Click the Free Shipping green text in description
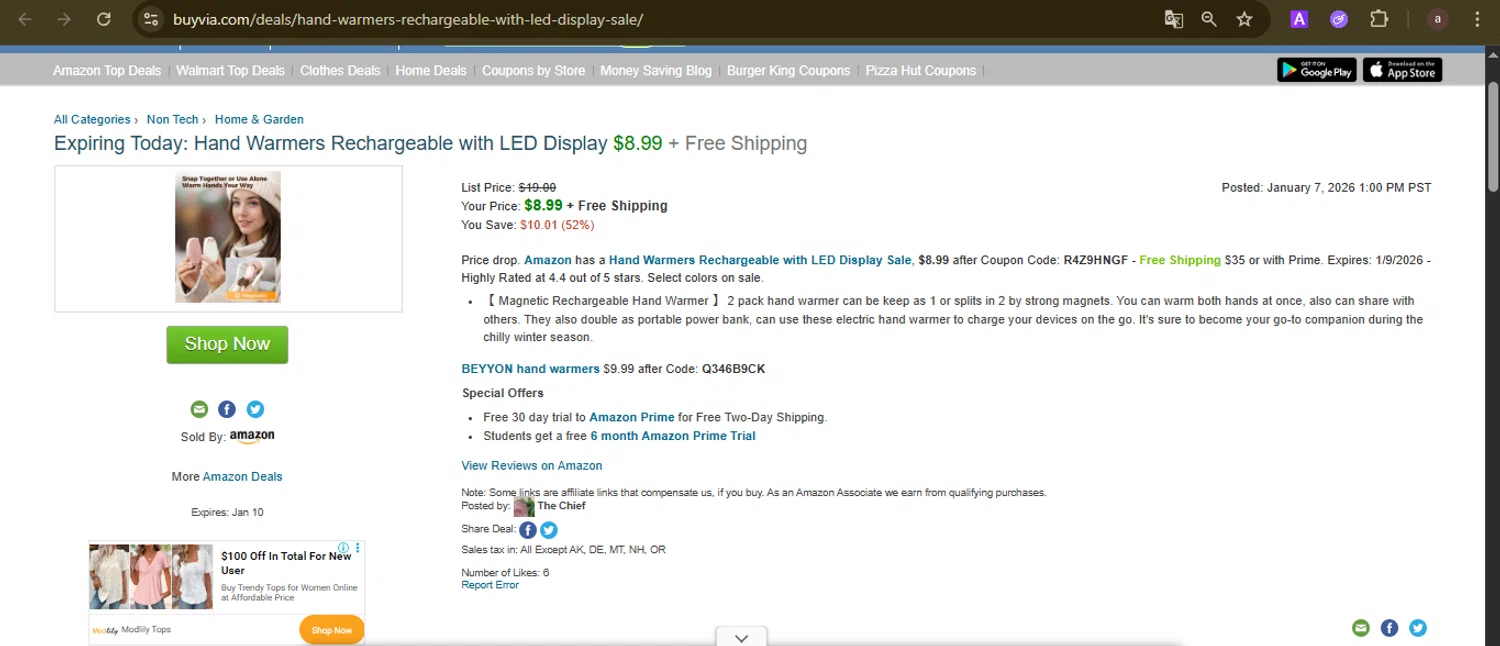Image resolution: width=1500 pixels, height=646 pixels. (x=1180, y=260)
